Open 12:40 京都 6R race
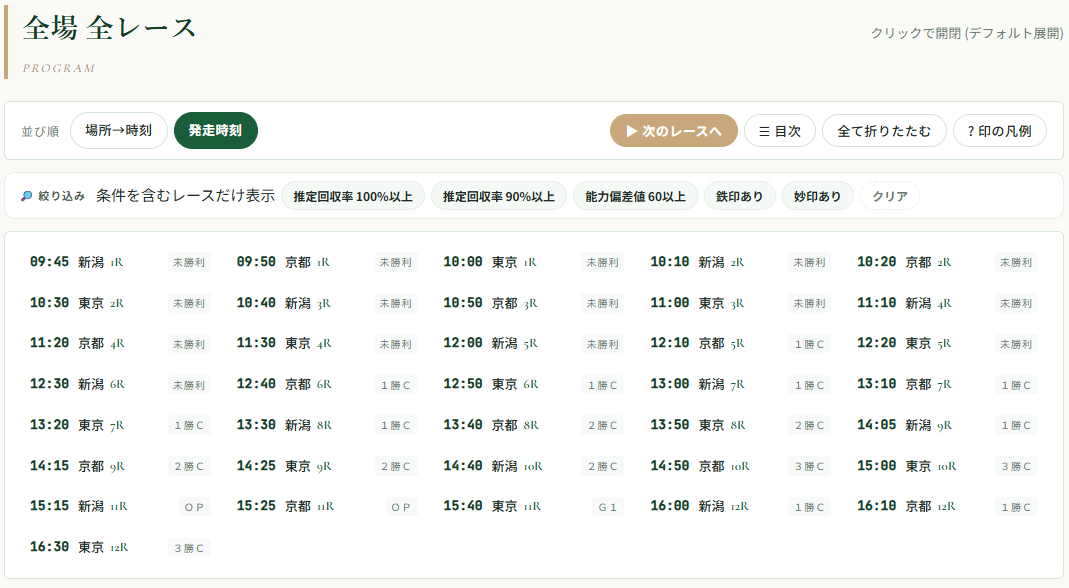 [x=327, y=385]
